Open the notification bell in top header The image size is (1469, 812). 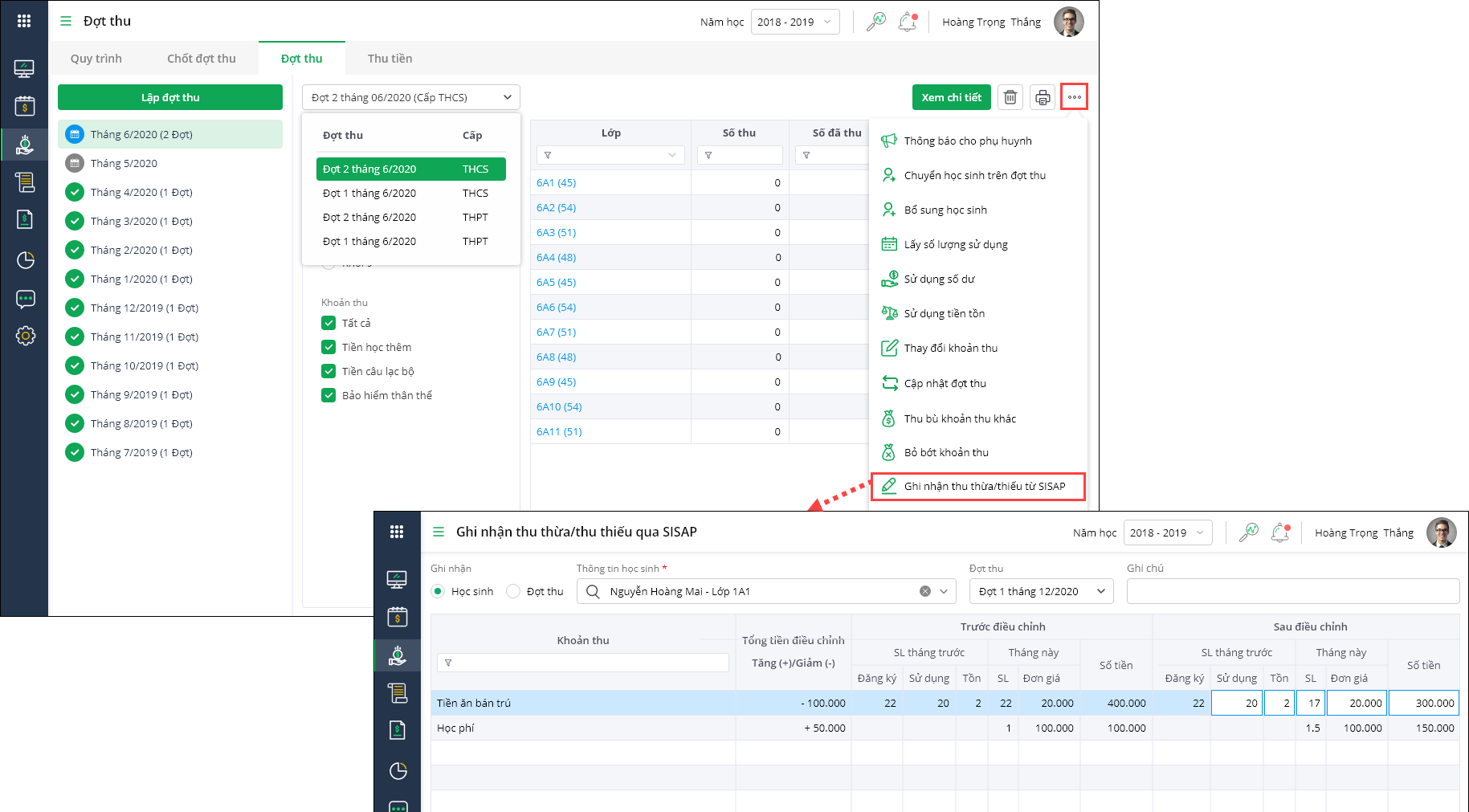pos(908,22)
